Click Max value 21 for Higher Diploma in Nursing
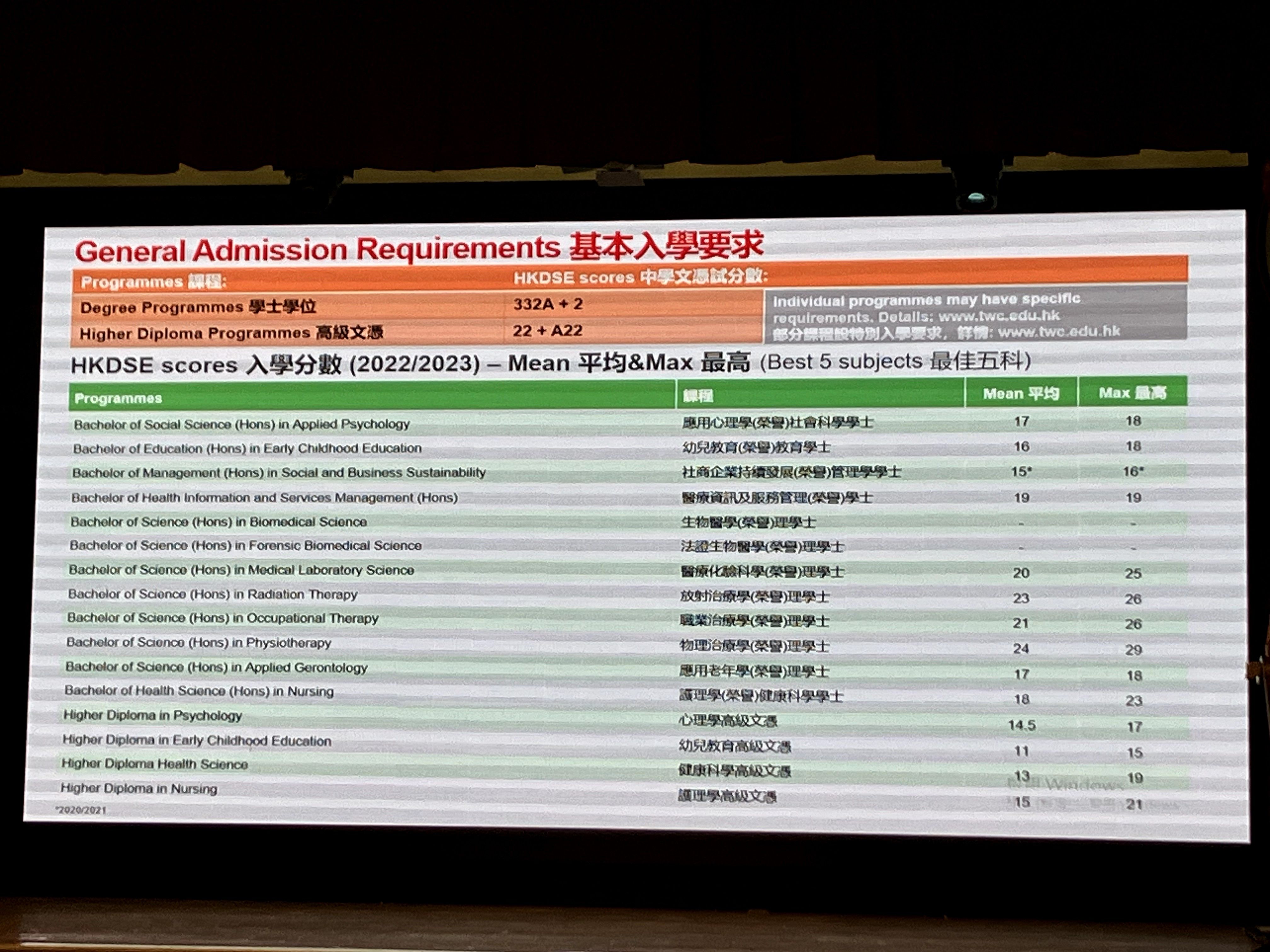Screen dimensions: 1270x952 (1135, 804)
